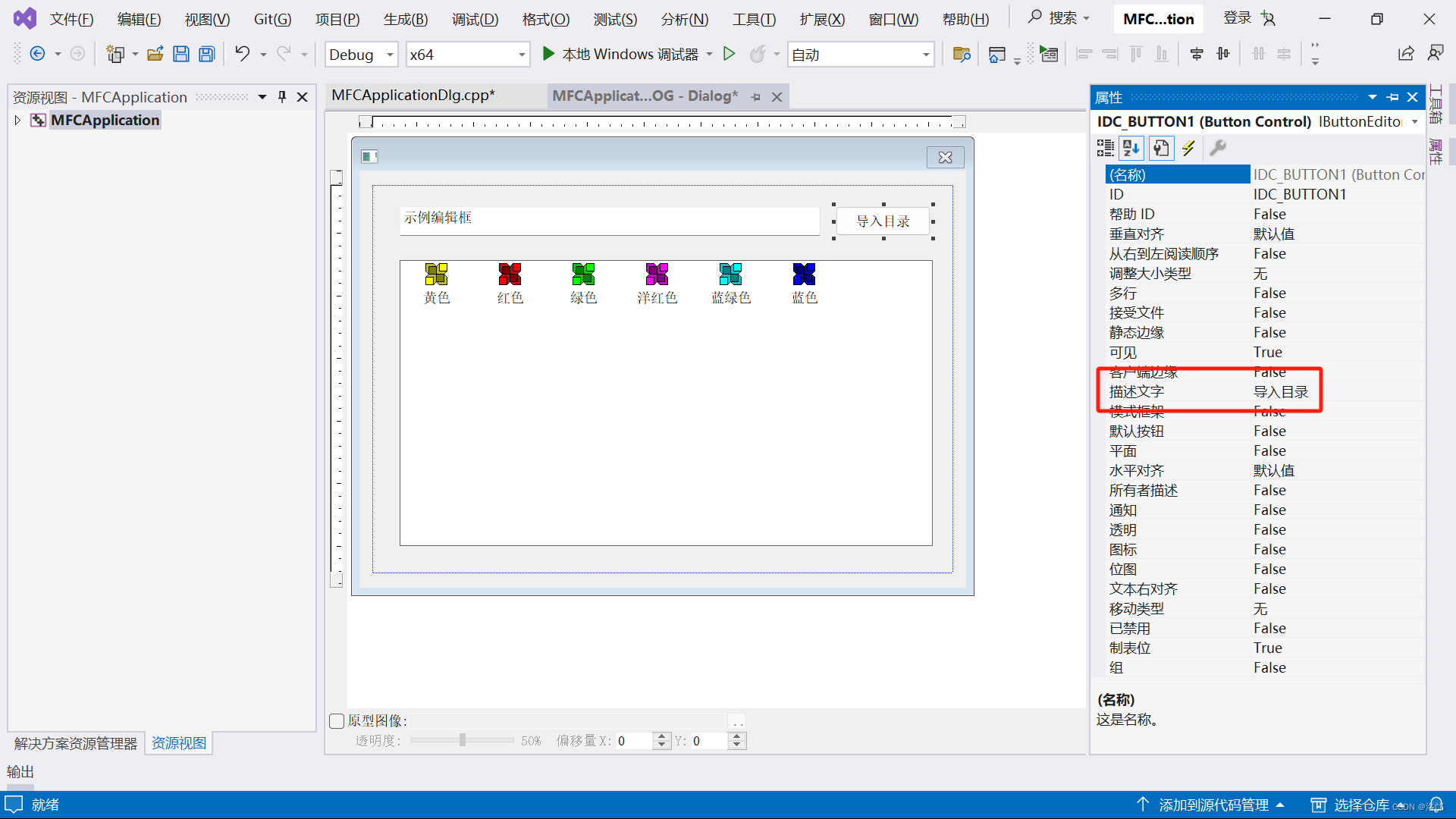The image size is (1456, 819).
Task: Adjust the 透明度 transparency slider
Action: point(463,740)
